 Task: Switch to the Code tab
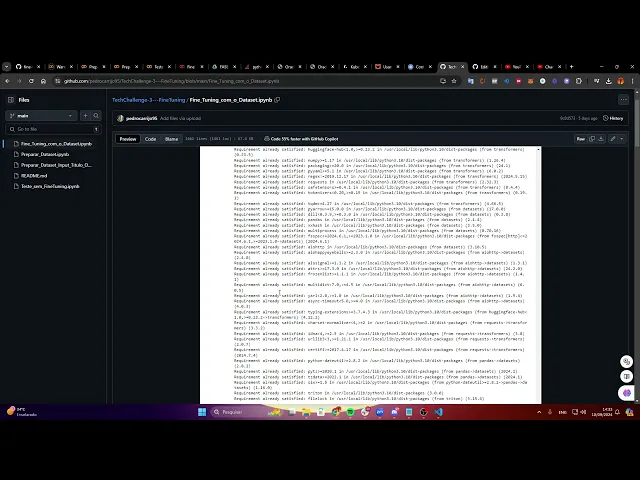point(151,139)
